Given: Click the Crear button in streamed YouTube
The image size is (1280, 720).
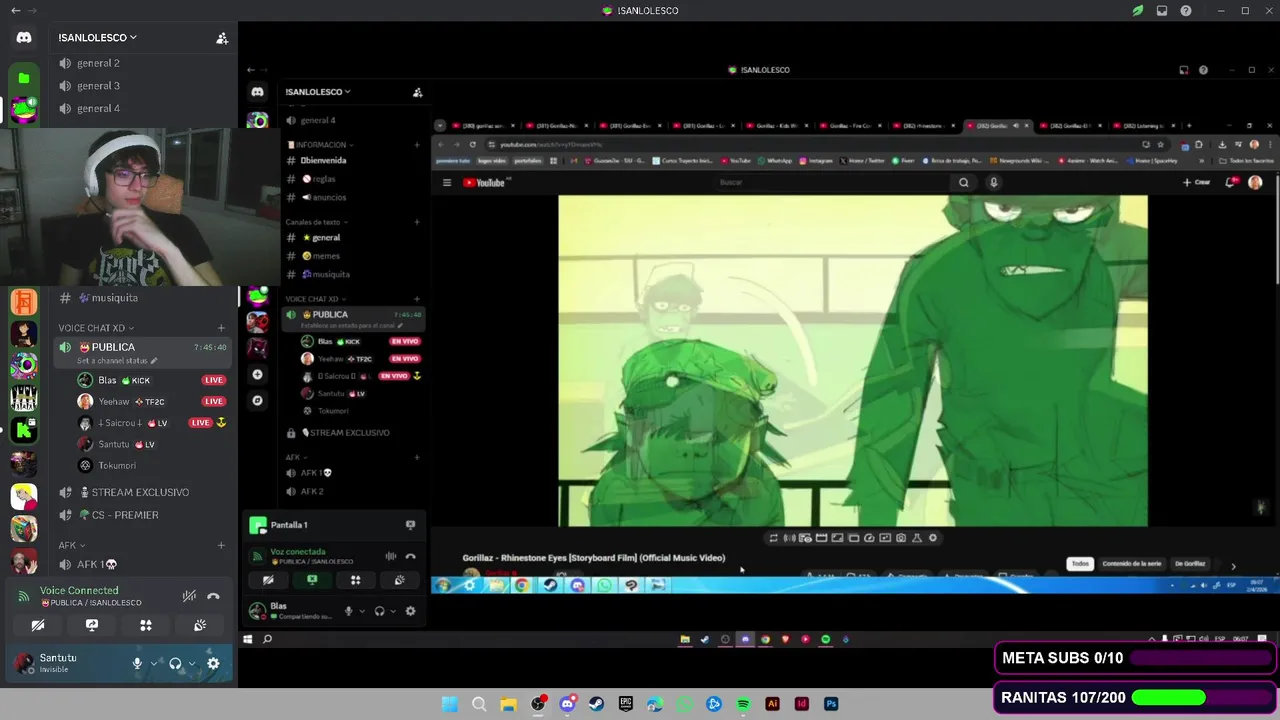Looking at the screenshot, I should pyautogui.click(x=1197, y=183).
